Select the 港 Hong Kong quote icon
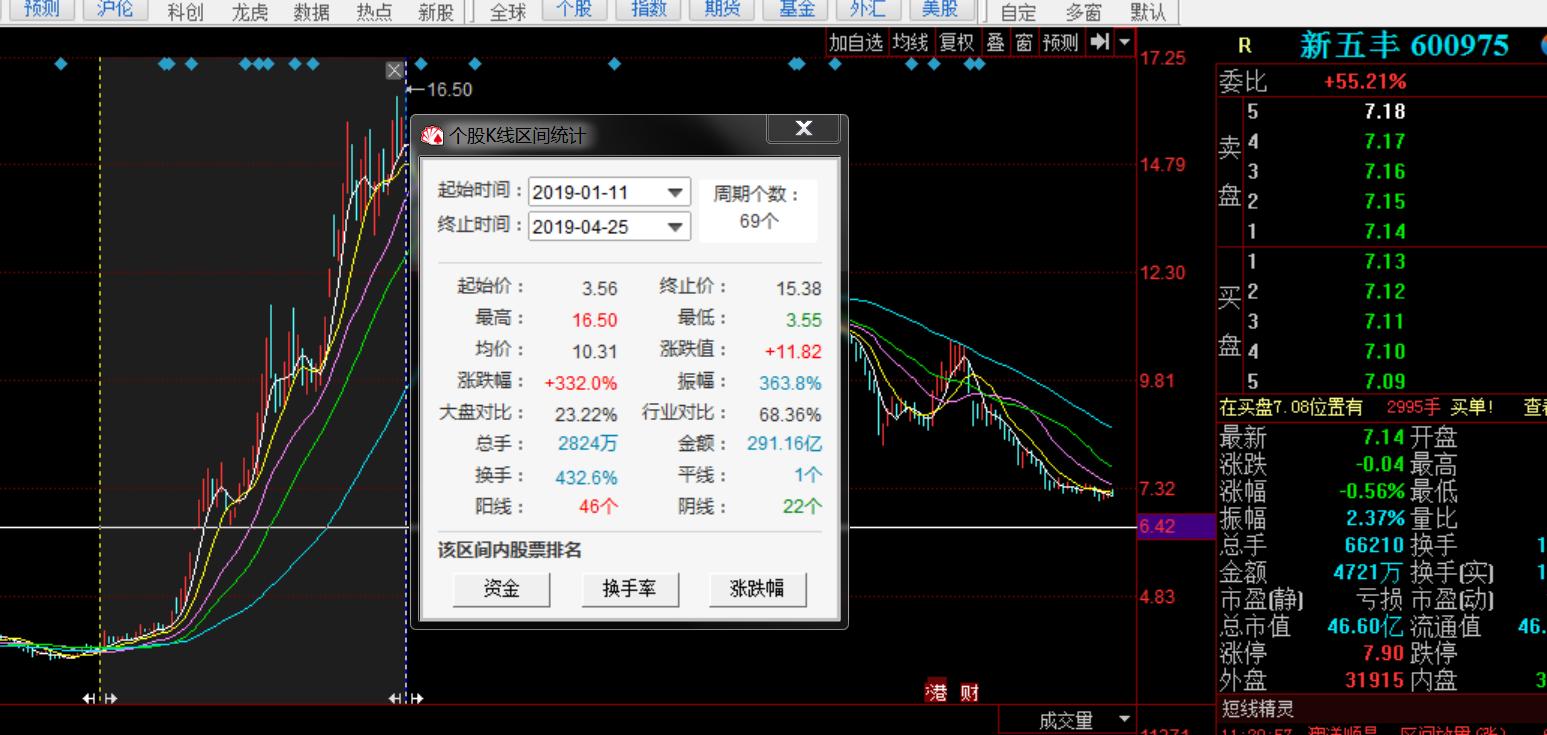Image resolution: width=1547 pixels, height=735 pixels. (938, 692)
